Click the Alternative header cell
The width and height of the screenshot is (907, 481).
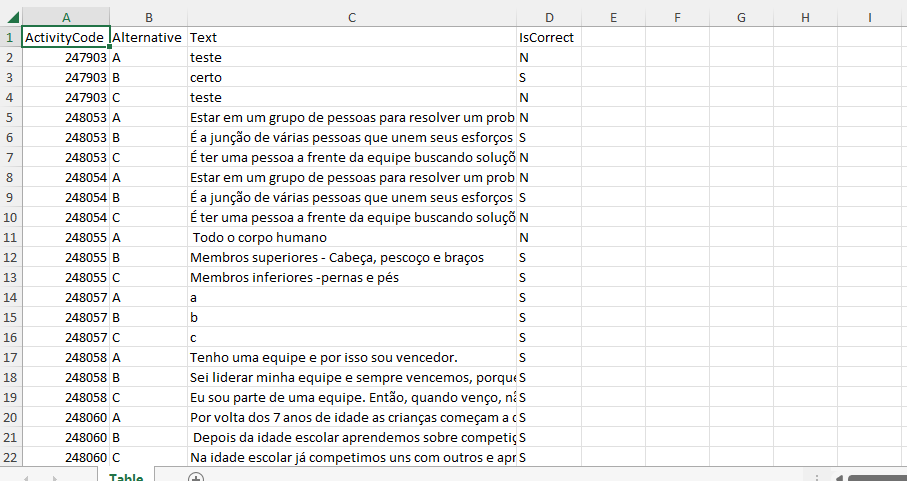(x=149, y=38)
